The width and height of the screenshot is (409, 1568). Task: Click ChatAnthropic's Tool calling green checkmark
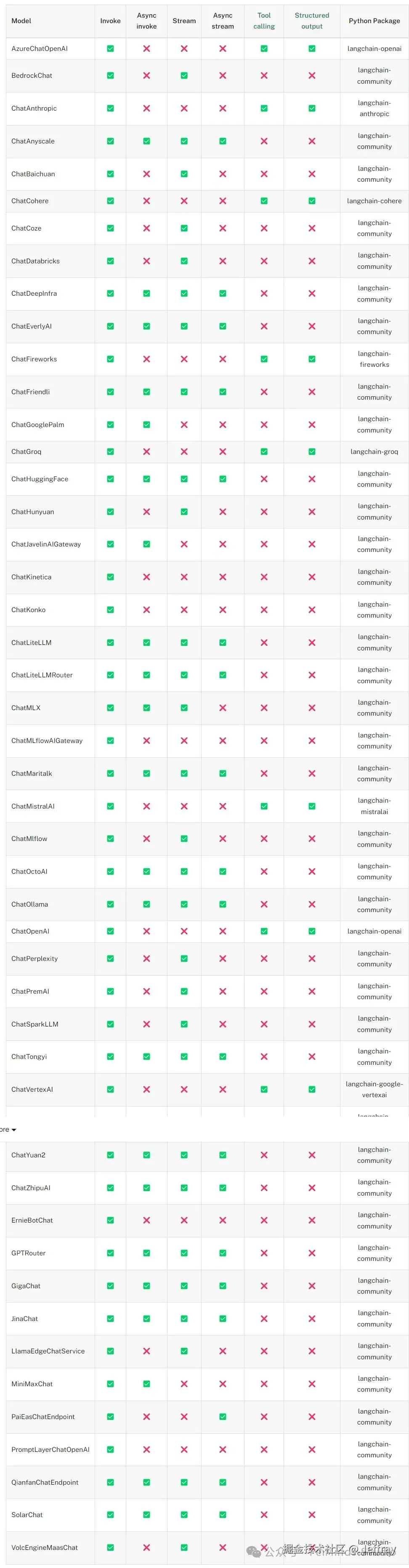pyautogui.click(x=263, y=109)
